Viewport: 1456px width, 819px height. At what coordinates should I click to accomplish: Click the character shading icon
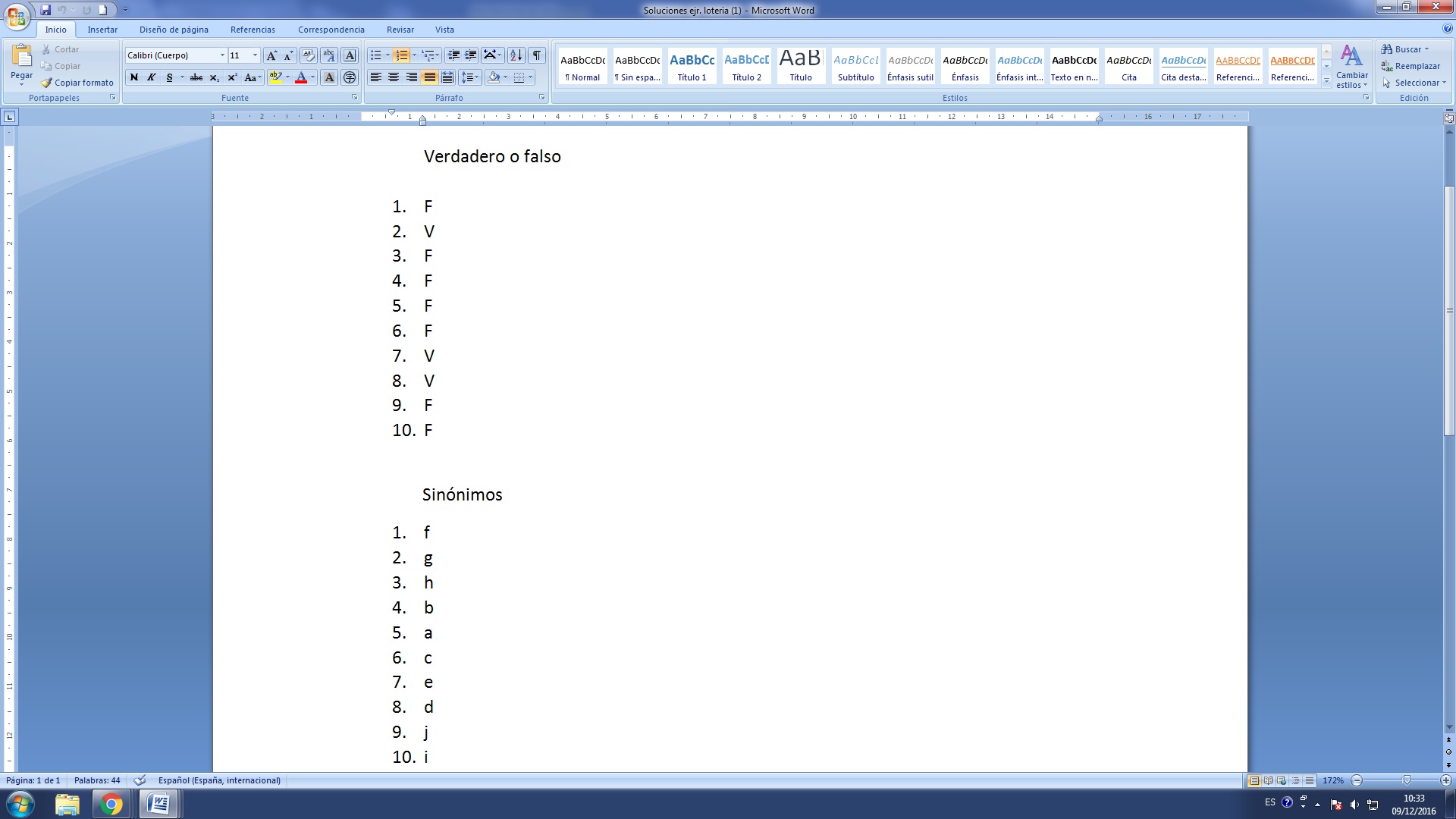tap(329, 77)
